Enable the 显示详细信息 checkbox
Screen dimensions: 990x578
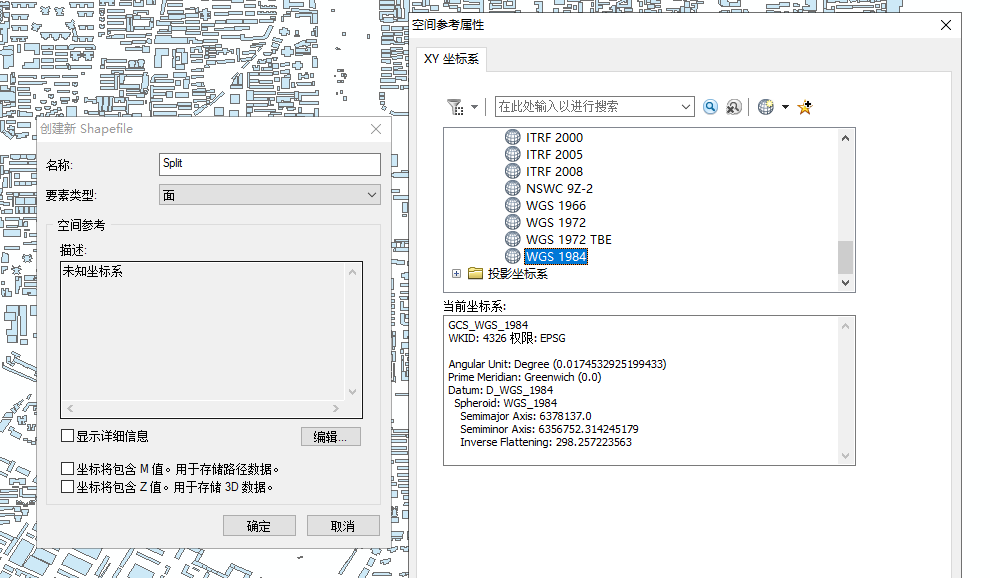click(67, 435)
